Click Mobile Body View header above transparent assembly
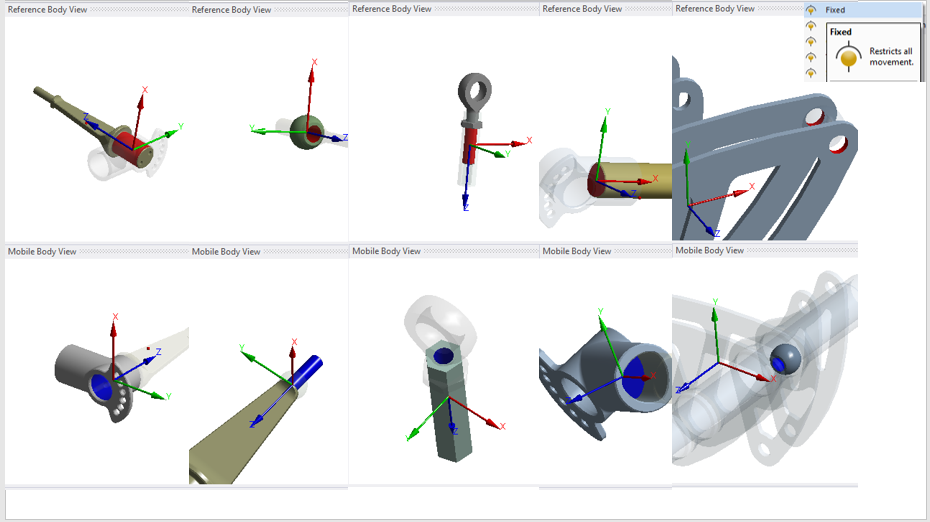Screen dimensions: 930x522 pos(709,250)
